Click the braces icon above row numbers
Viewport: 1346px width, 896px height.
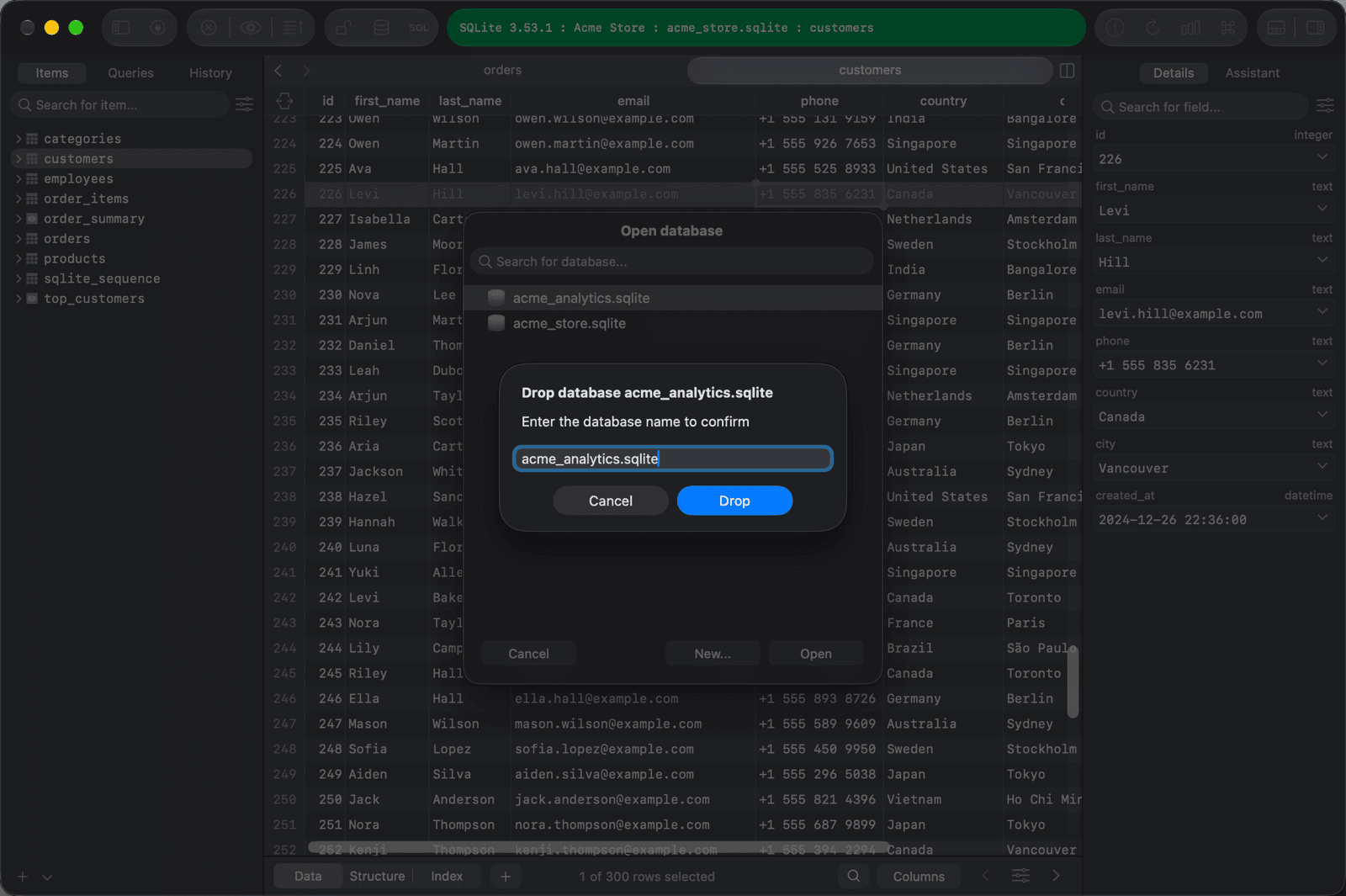coord(284,101)
